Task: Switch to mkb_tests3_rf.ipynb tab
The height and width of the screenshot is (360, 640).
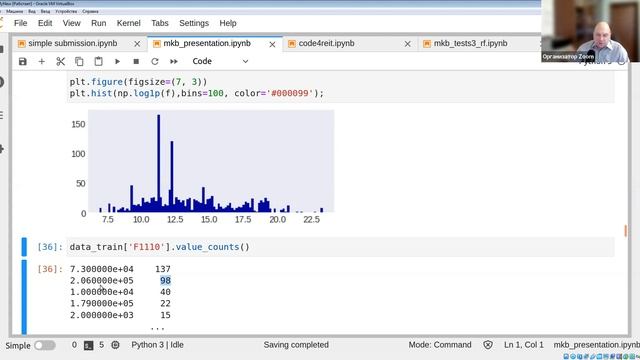Action: coord(470,43)
